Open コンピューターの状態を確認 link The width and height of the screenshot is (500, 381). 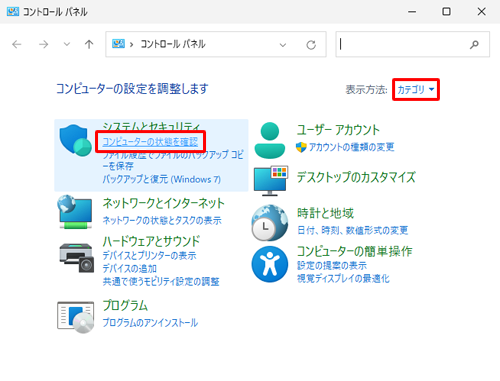click(150, 142)
